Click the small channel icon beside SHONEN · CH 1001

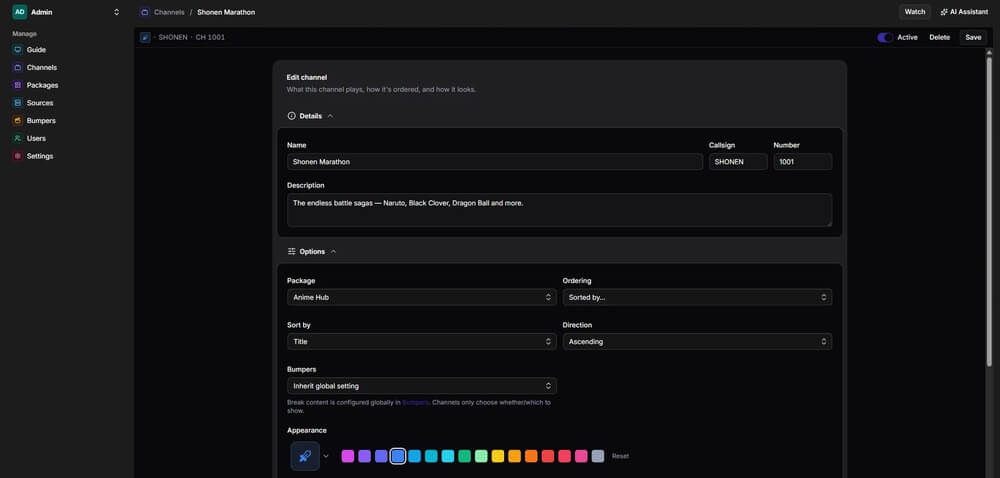(145, 38)
